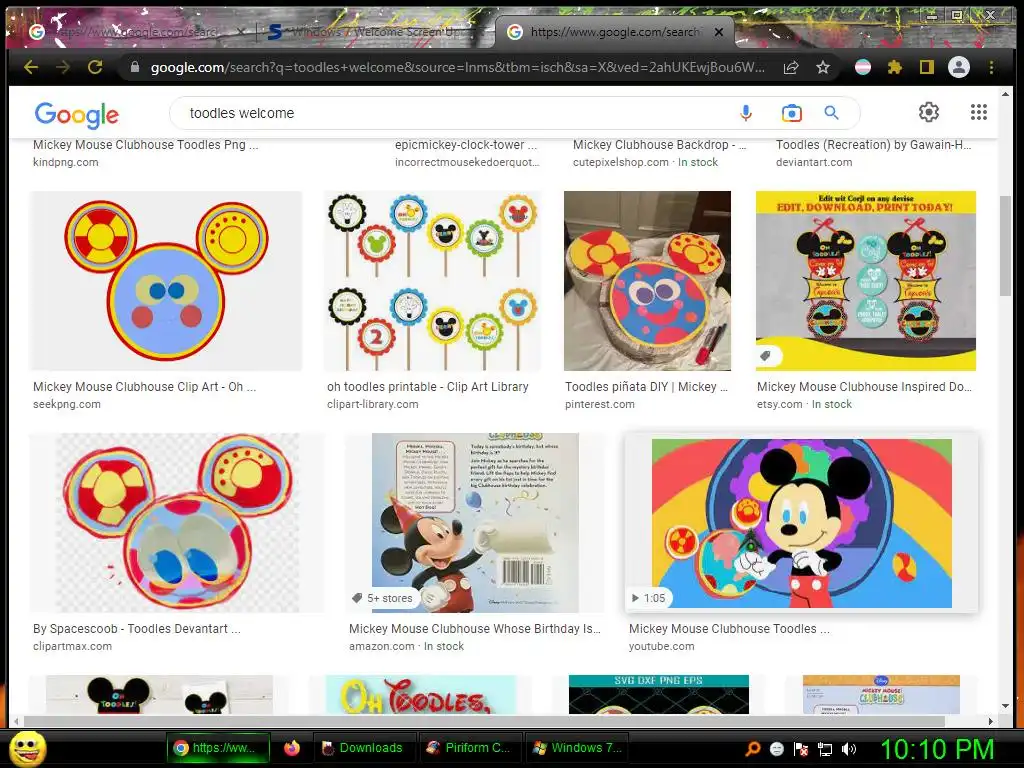Start voice search with microphone icon
The width and height of the screenshot is (1024, 768).
(746, 113)
